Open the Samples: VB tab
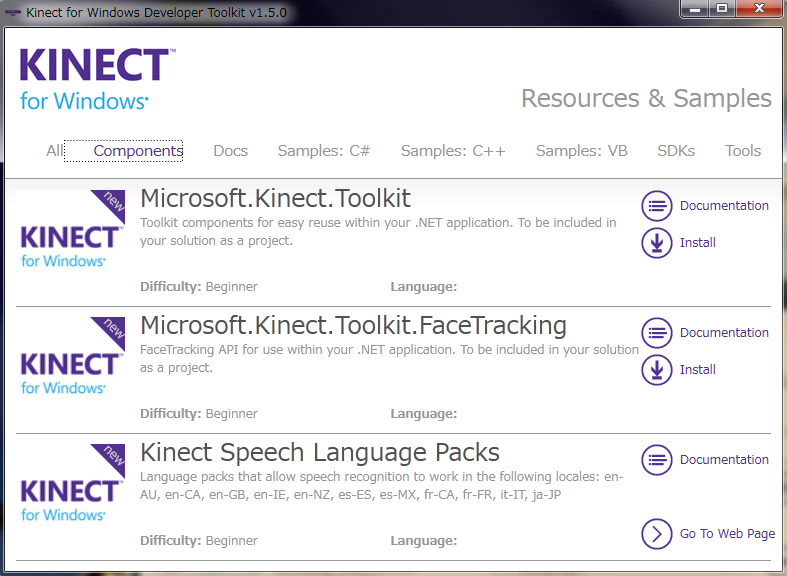787x576 pixels. click(581, 151)
